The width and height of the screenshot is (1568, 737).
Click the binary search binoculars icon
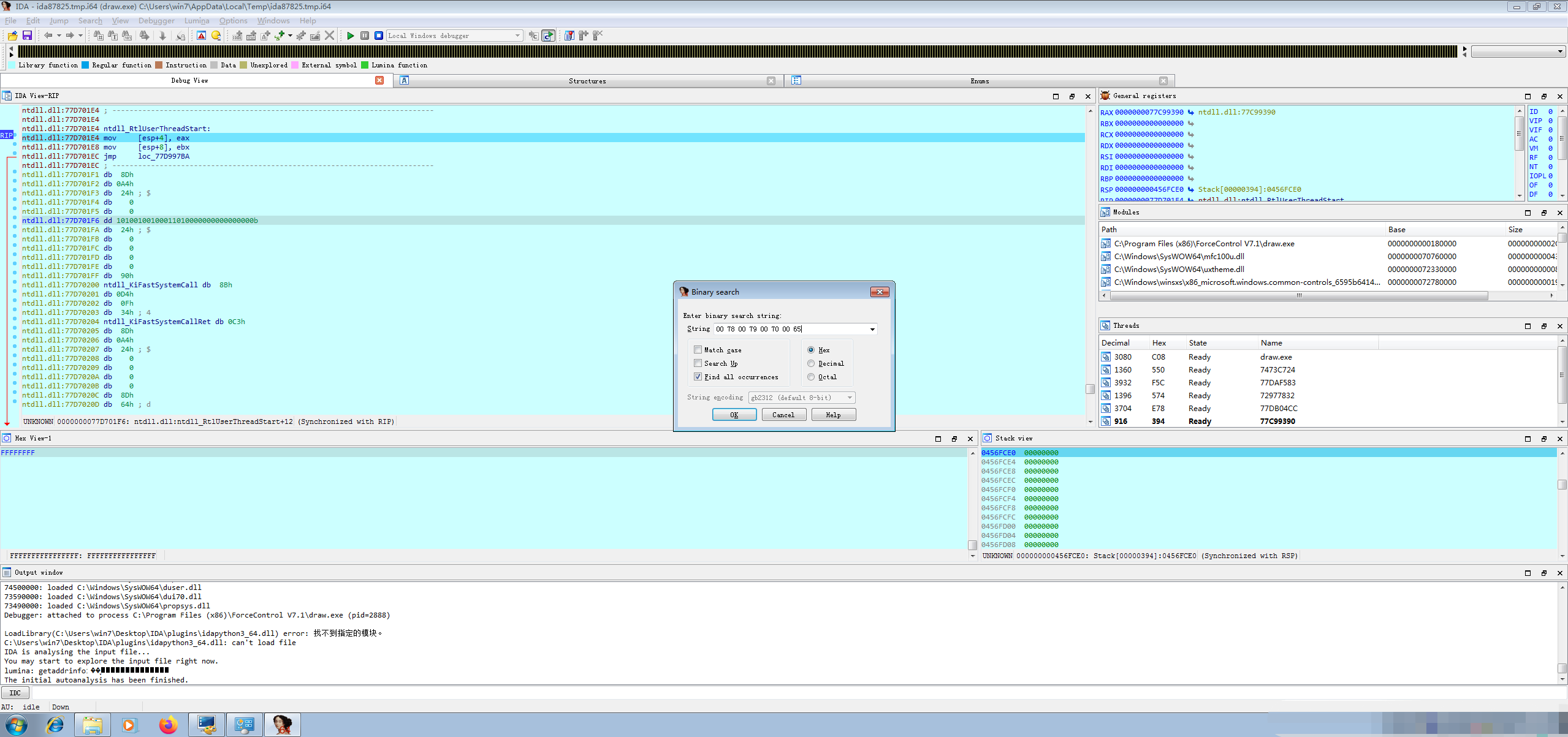click(127, 36)
